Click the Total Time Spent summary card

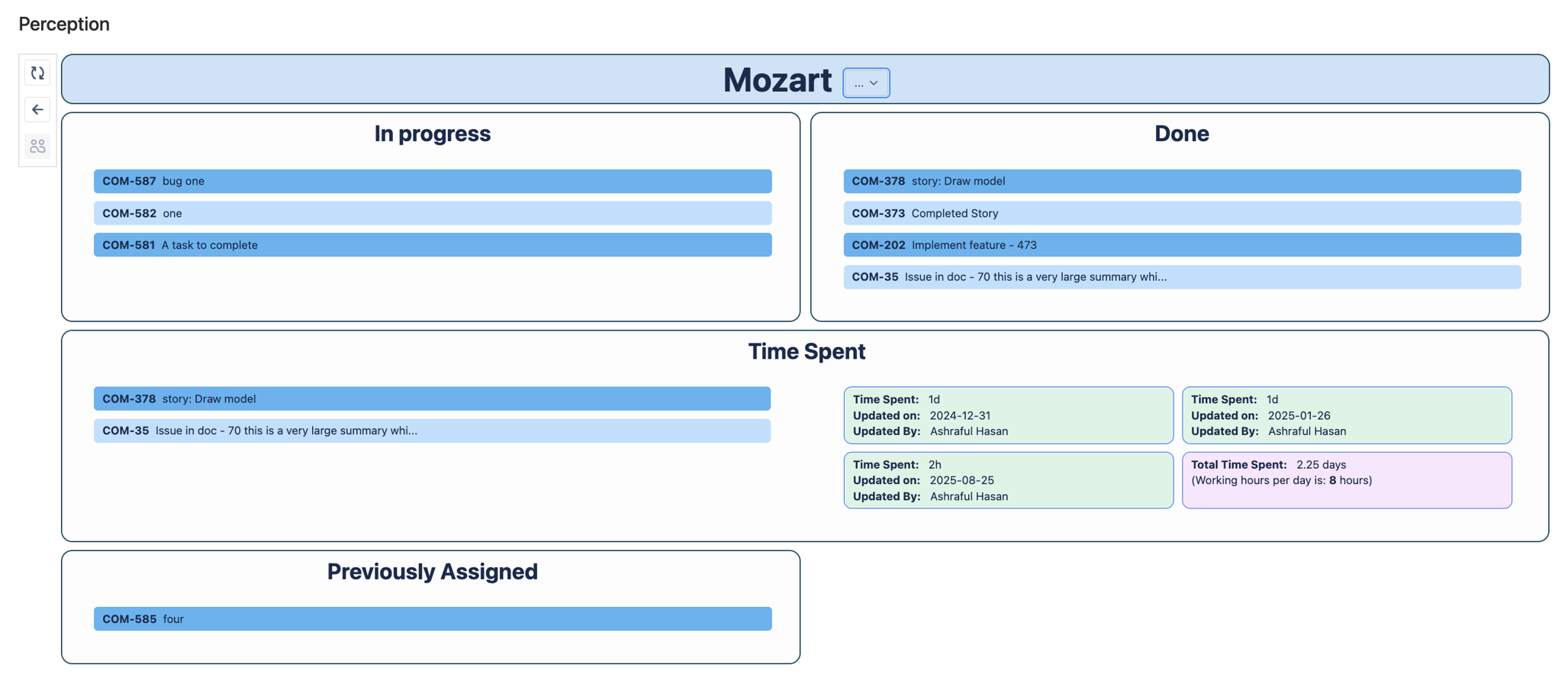1346,480
